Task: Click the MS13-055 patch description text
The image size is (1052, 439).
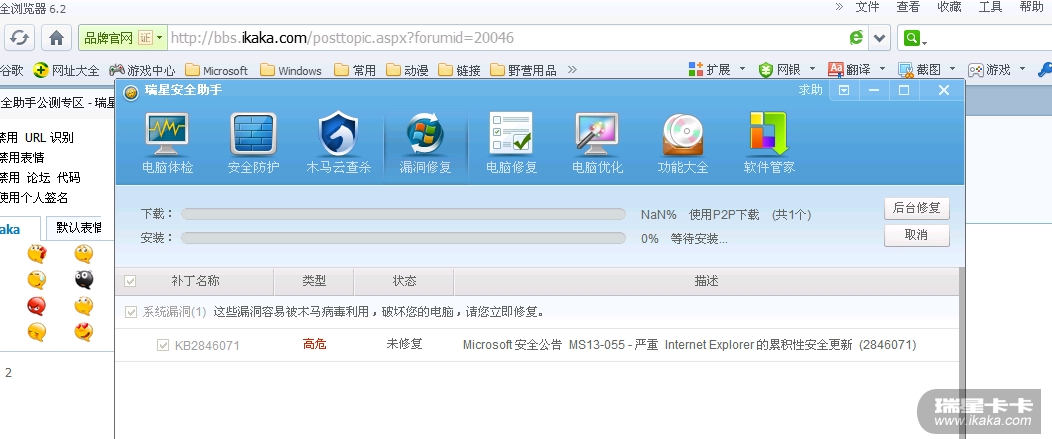Action: 689,345
